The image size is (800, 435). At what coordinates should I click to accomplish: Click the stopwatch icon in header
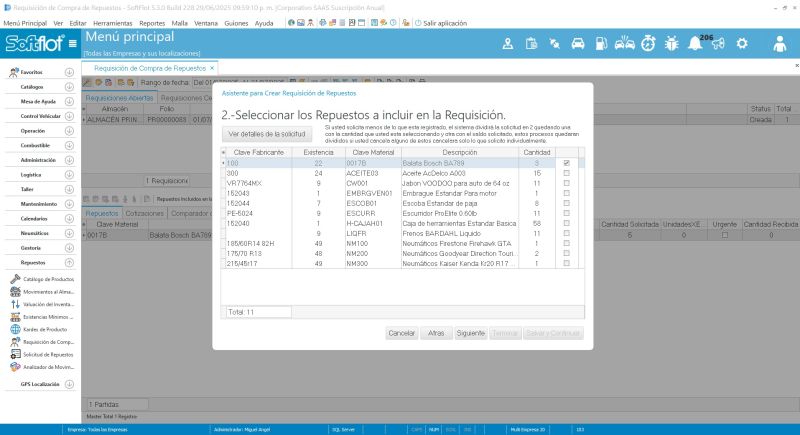point(648,43)
